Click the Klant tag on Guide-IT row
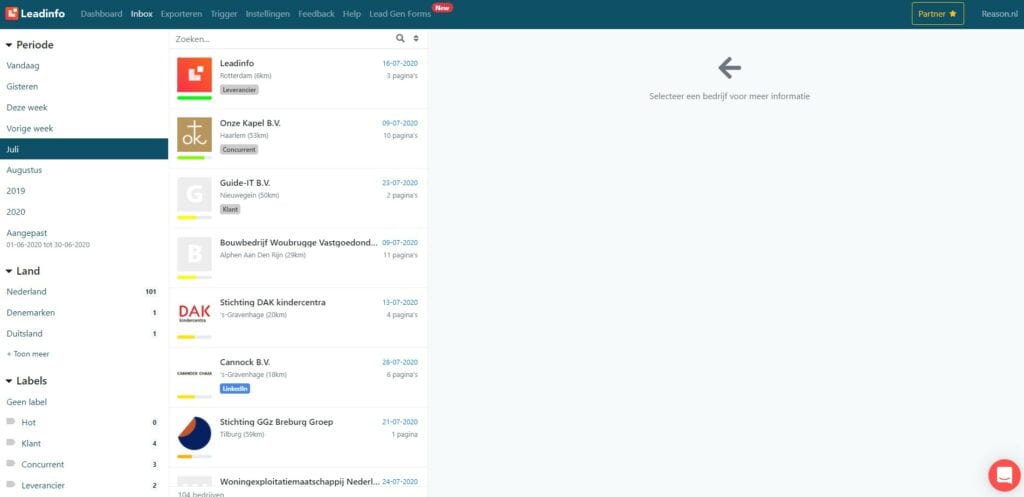The width and height of the screenshot is (1024, 497). pyautogui.click(x=230, y=210)
